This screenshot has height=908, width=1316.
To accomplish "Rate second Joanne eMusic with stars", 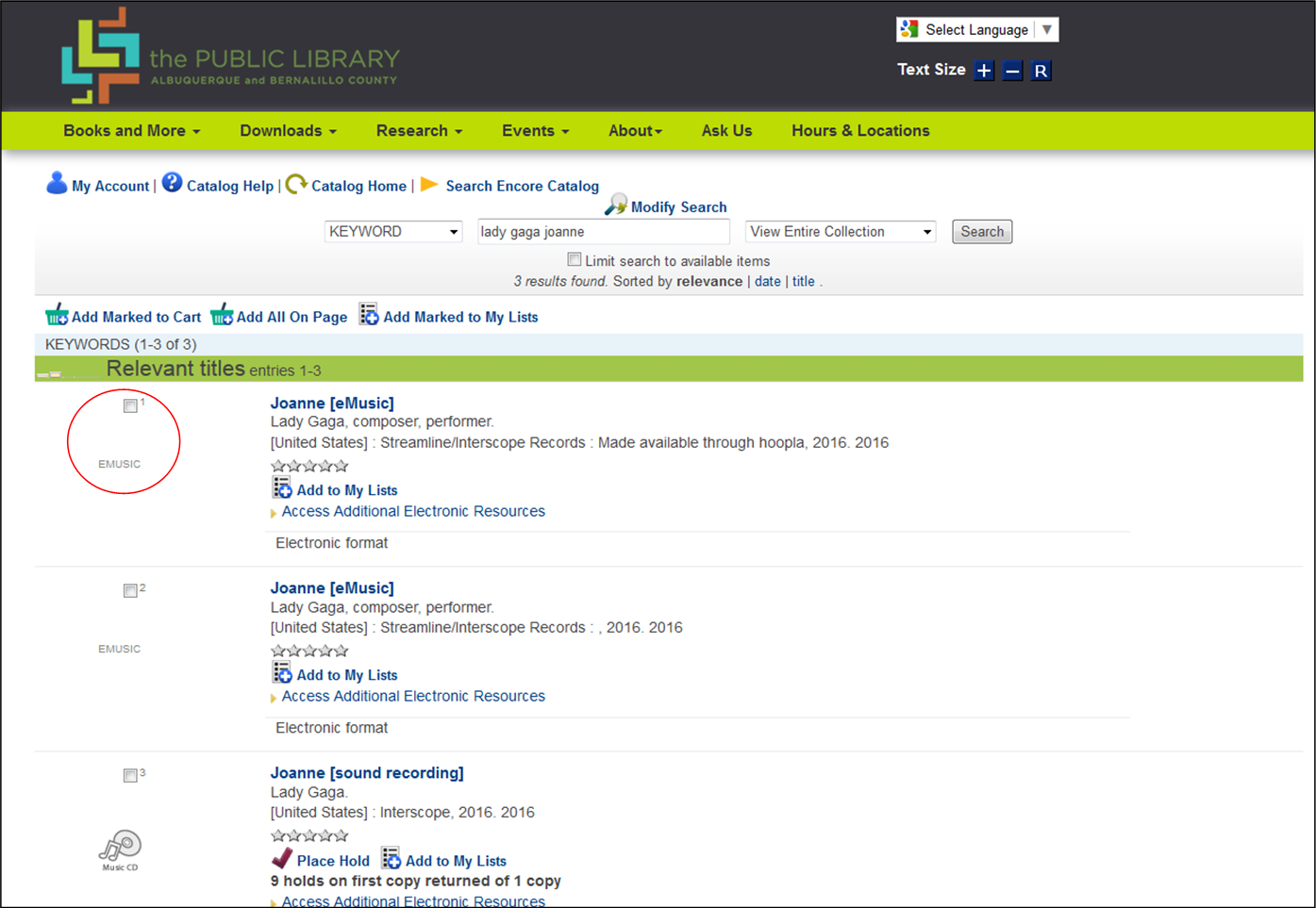I will click(309, 651).
